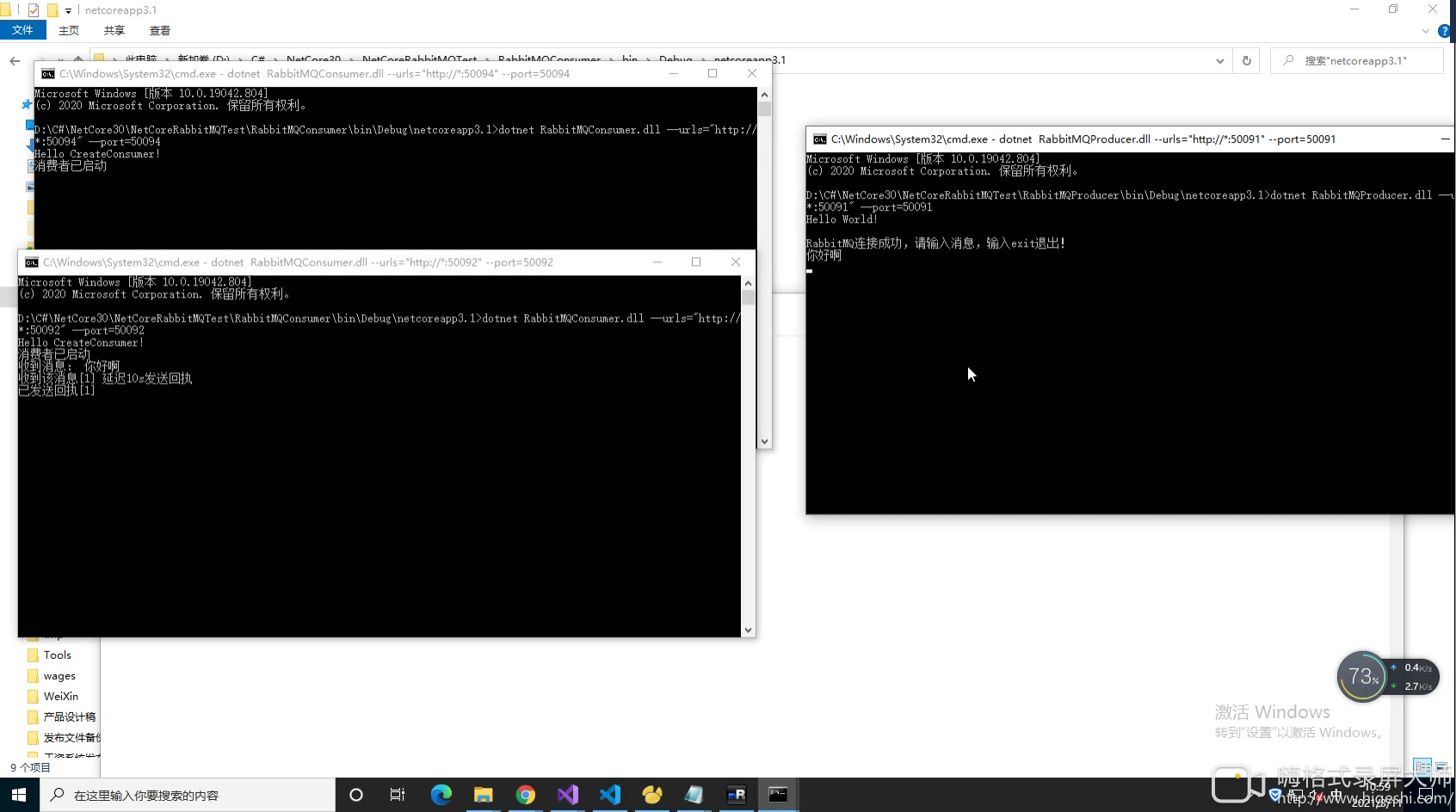Open Microsoft Edge from the taskbar
The image size is (1456, 812).
click(x=441, y=795)
